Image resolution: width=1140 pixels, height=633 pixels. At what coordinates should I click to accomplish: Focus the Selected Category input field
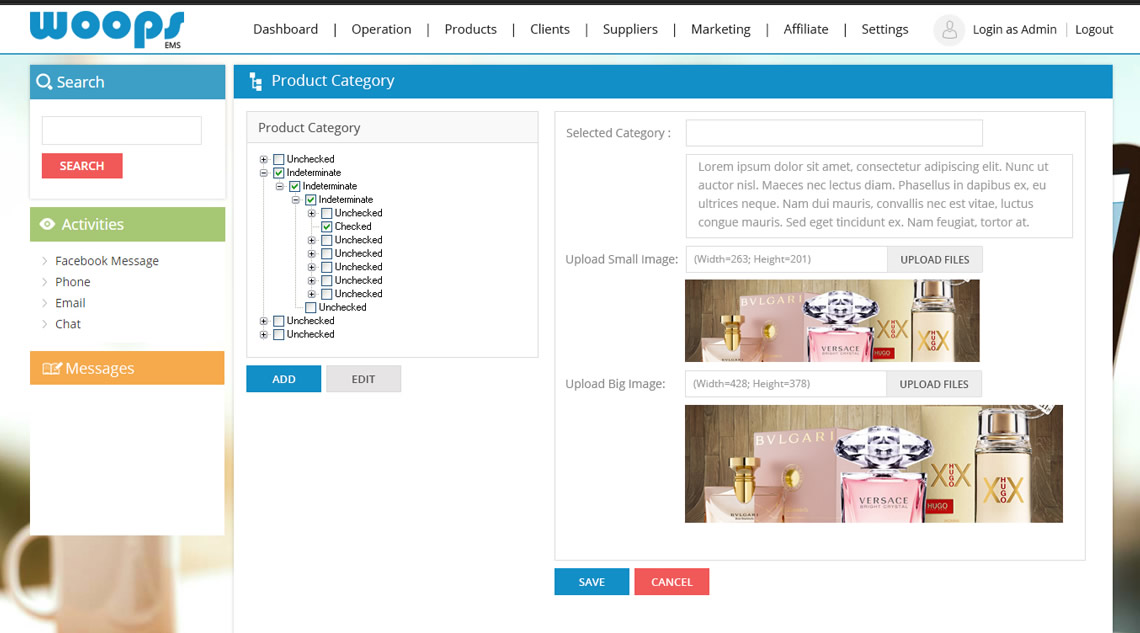(x=834, y=133)
